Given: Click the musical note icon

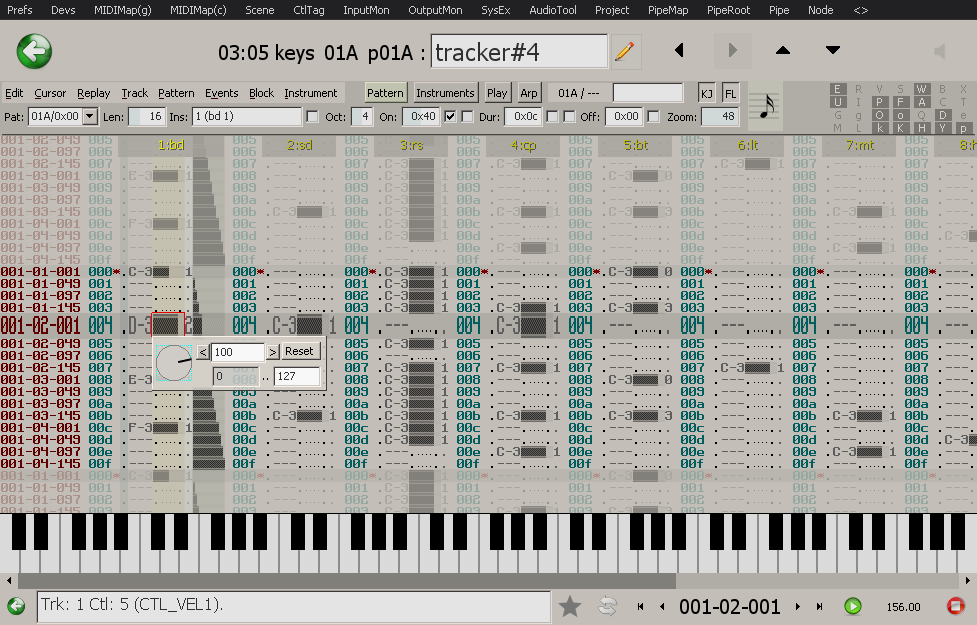Looking at the screenshot, I should pos(766,105).
